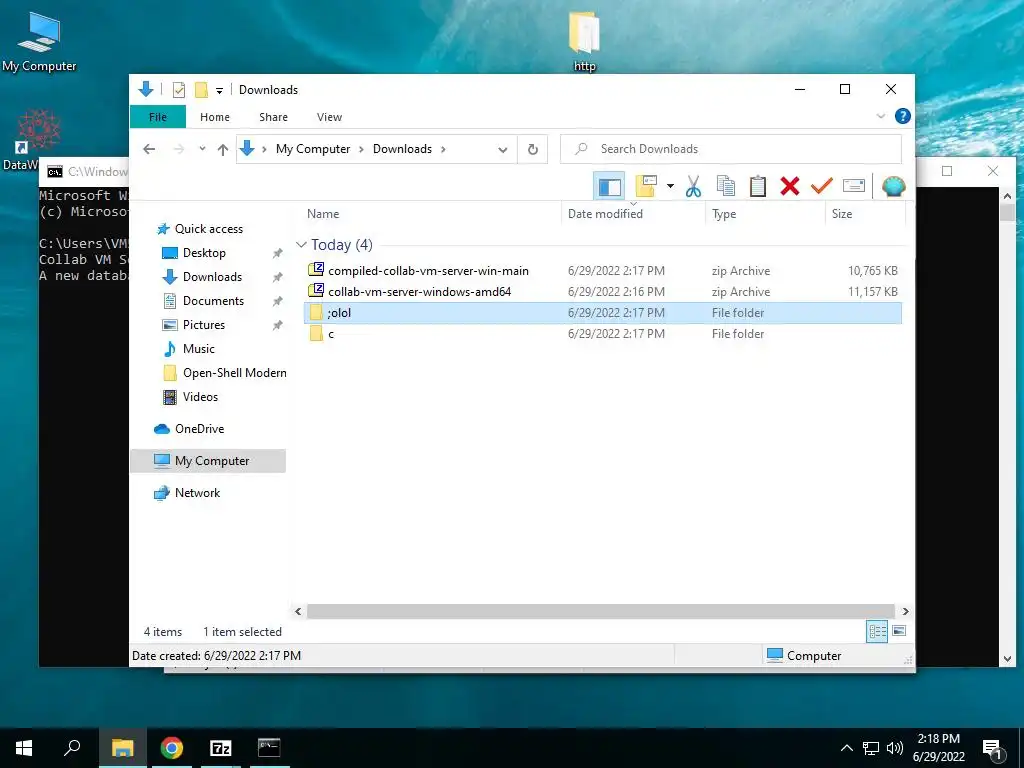Click the red X Delete toolbar icon
This screenshot has width=1024, height=768.
(790, 187)
